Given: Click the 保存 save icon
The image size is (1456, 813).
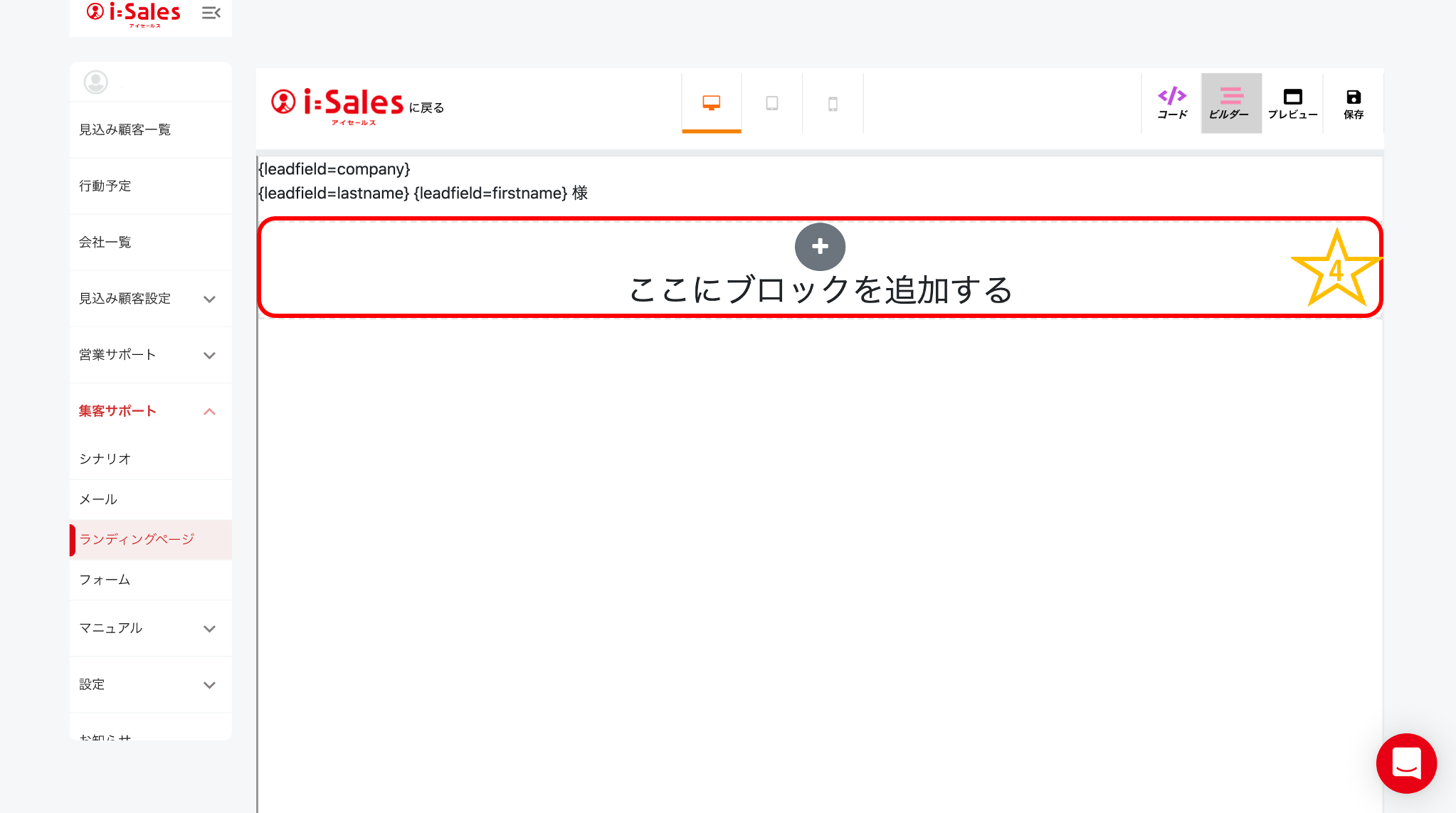Looking at the screenshot, I should click(x=1353, y=103).
